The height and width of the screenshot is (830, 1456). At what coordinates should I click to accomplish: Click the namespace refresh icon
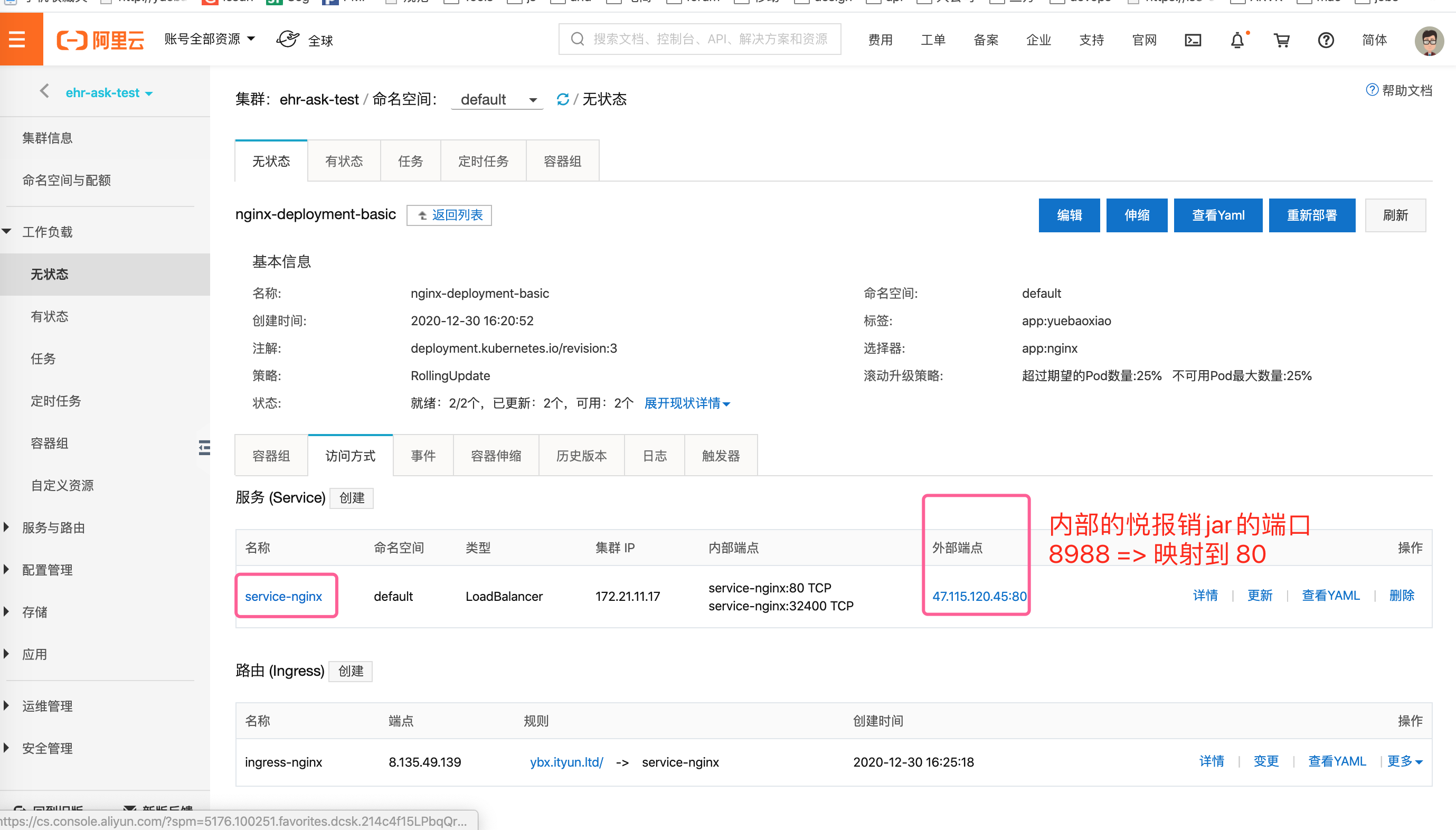(x=562, y=99)
